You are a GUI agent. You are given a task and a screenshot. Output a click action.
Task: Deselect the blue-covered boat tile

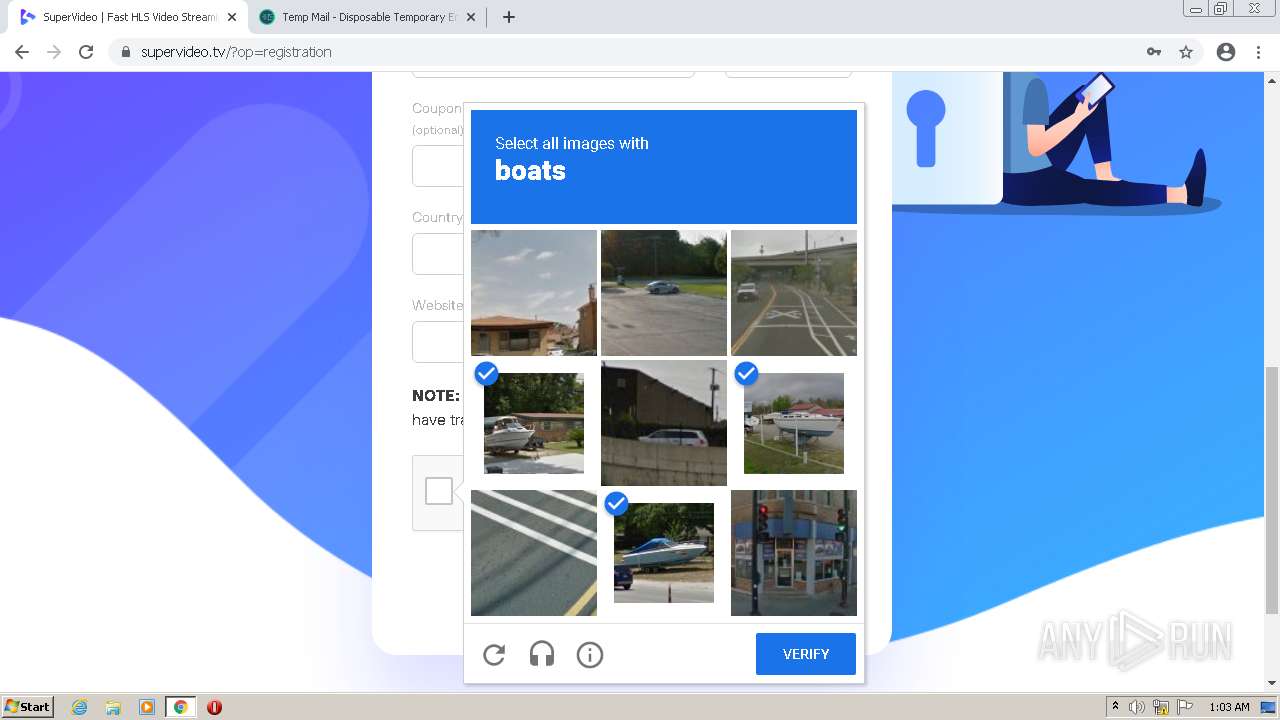[664, 553]
